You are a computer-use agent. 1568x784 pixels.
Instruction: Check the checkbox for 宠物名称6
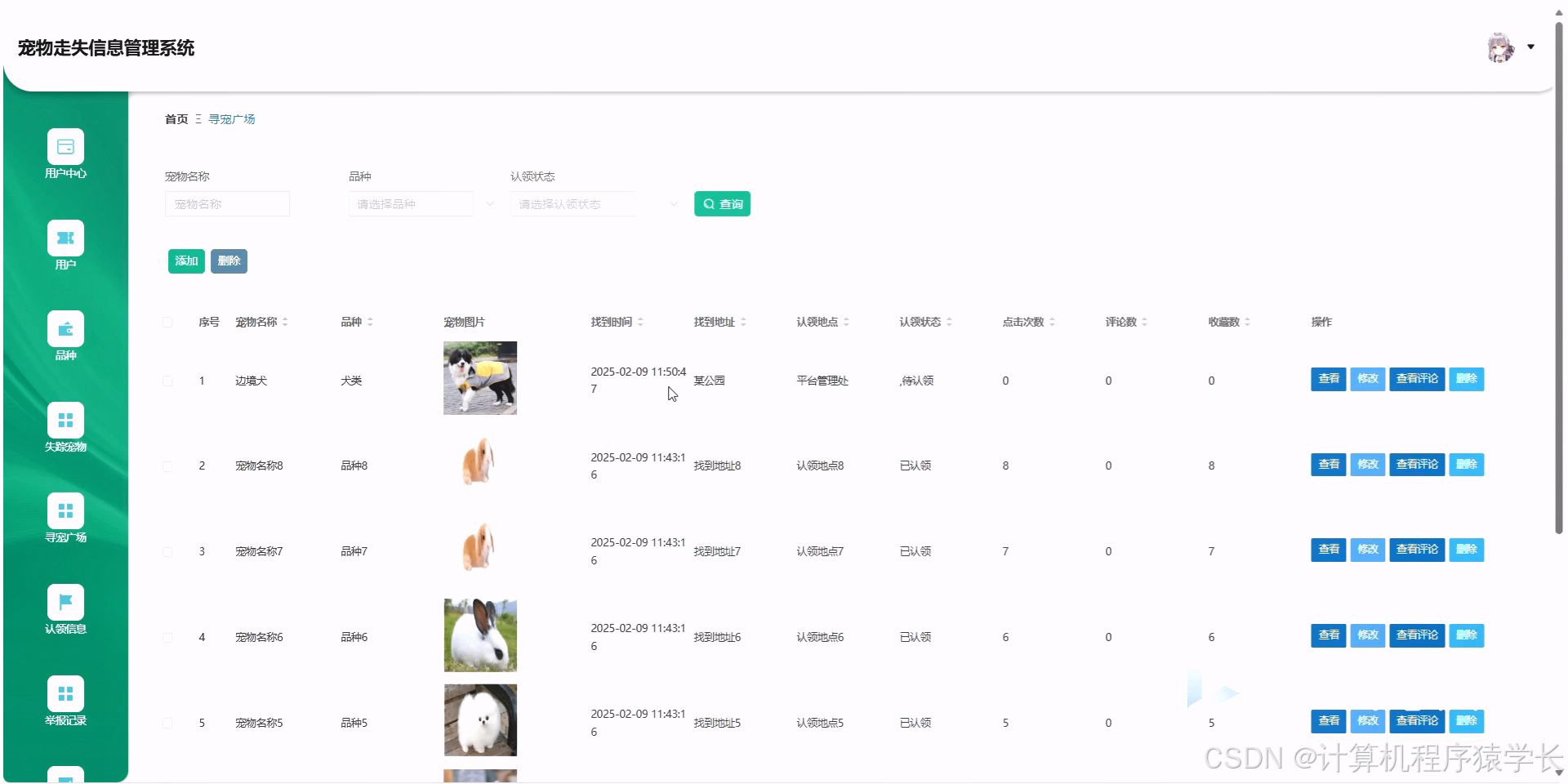pos(168,638)
